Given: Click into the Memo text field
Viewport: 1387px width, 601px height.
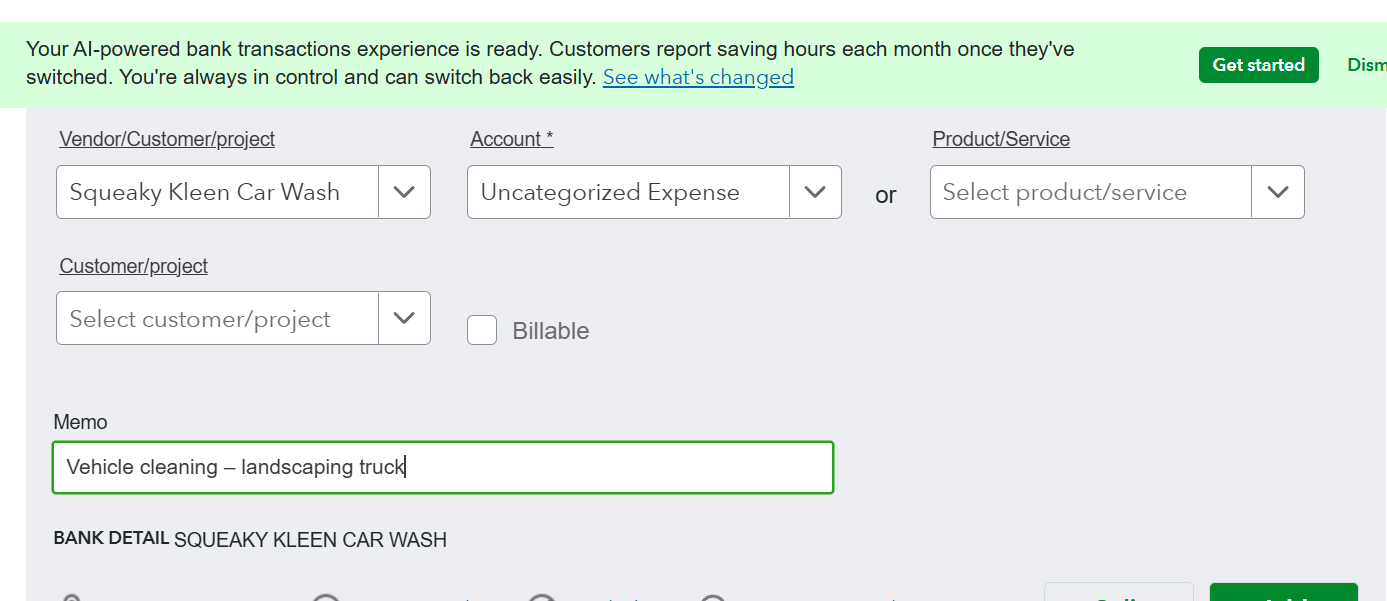Looking at the screenshot, I should point(600,467).
